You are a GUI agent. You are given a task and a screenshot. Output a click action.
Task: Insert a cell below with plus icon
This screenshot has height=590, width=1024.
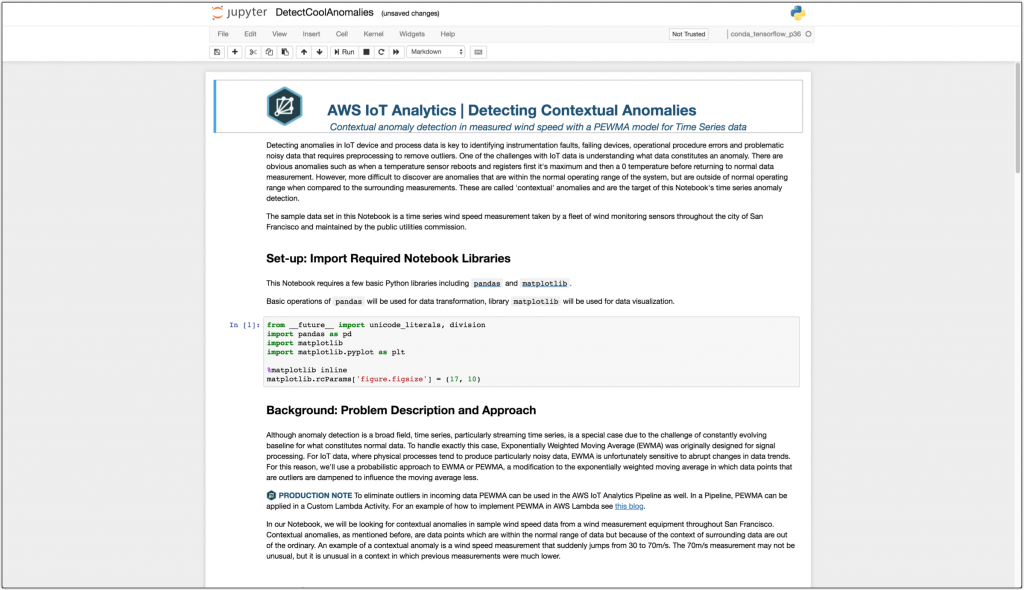234,52
